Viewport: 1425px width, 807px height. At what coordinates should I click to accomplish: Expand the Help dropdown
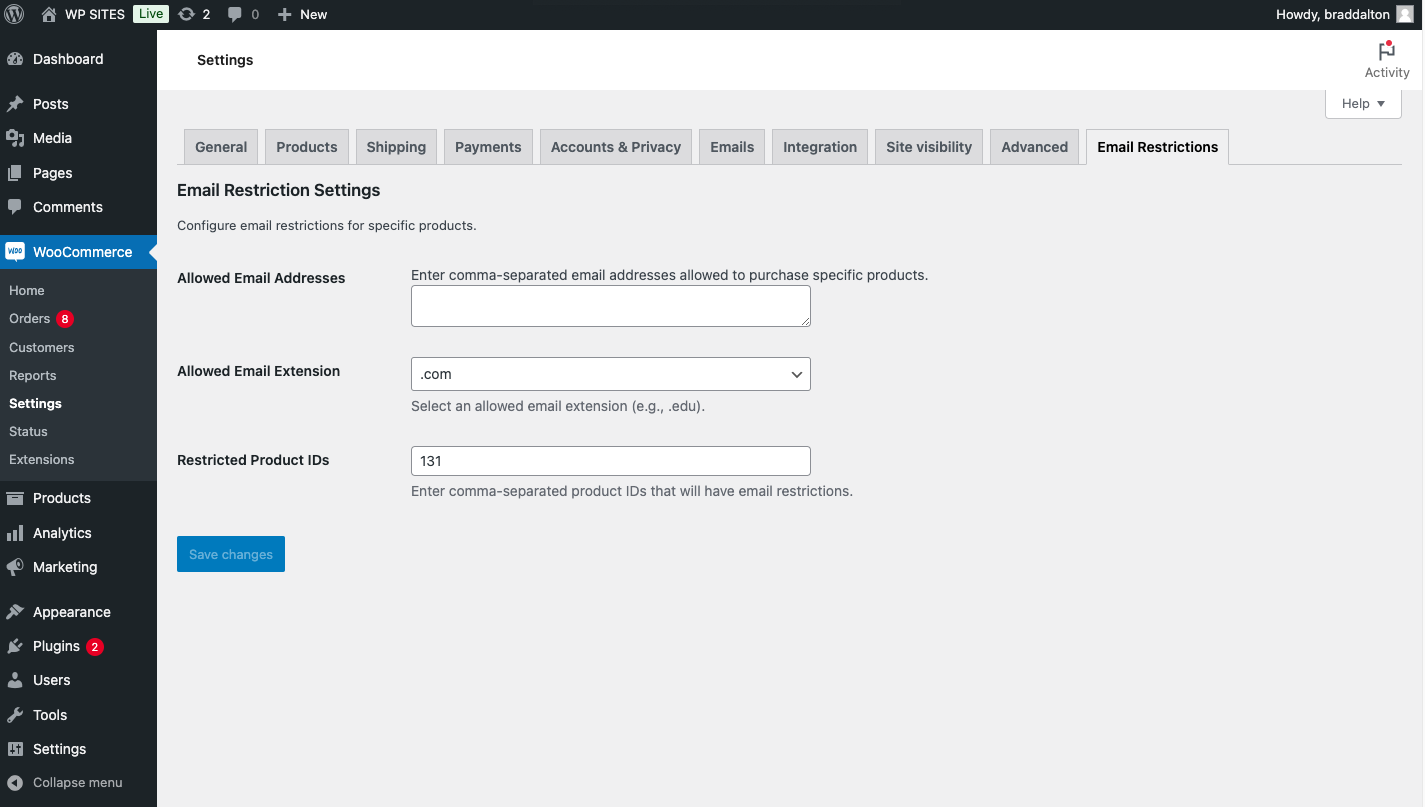click(x=1363, y=103)
